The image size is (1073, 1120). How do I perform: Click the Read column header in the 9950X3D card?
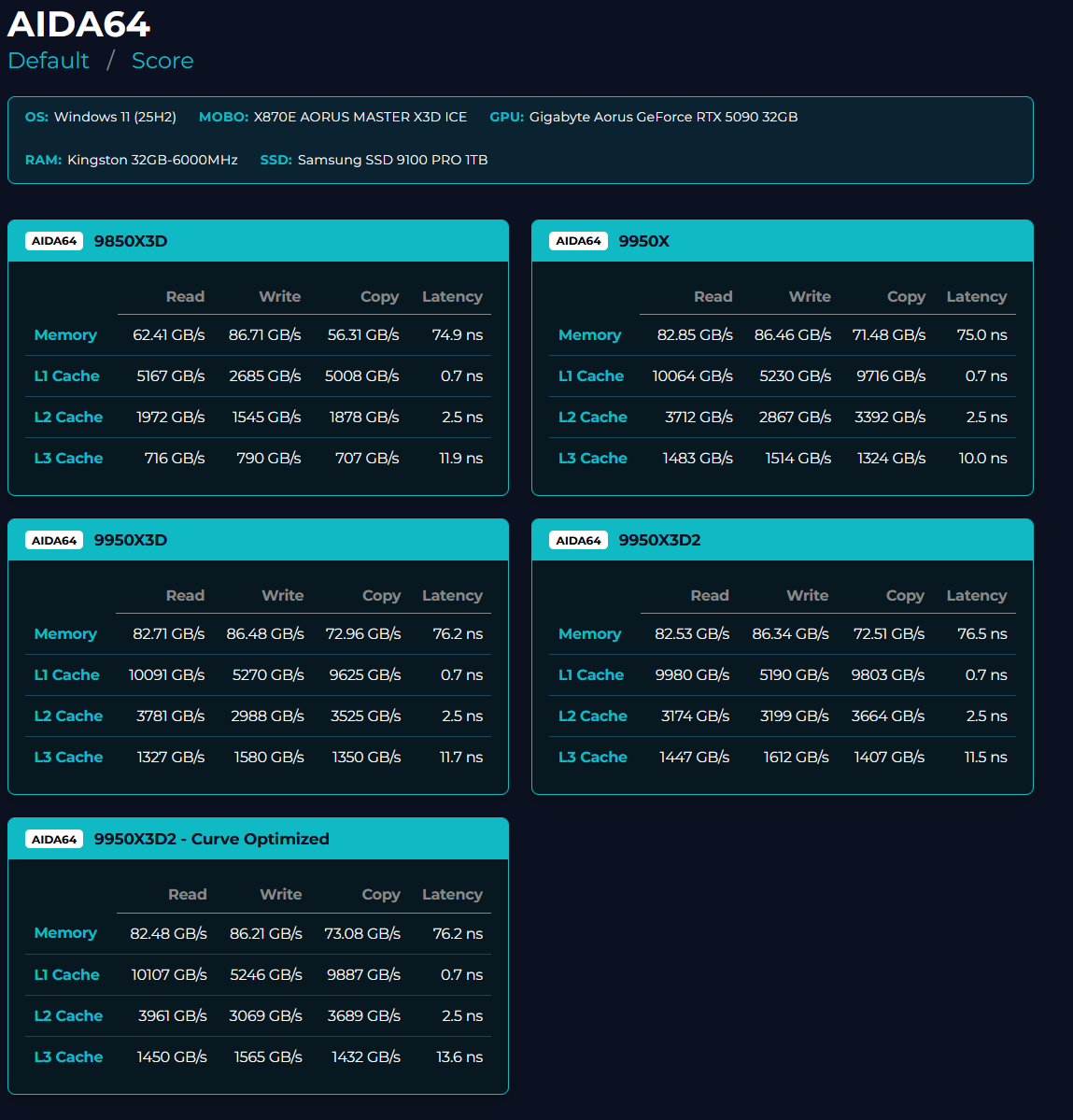185,596
